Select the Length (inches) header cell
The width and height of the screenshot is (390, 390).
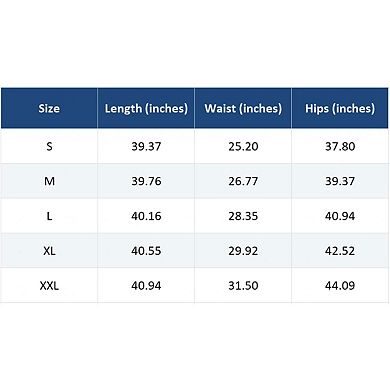(x=146, y=108)
